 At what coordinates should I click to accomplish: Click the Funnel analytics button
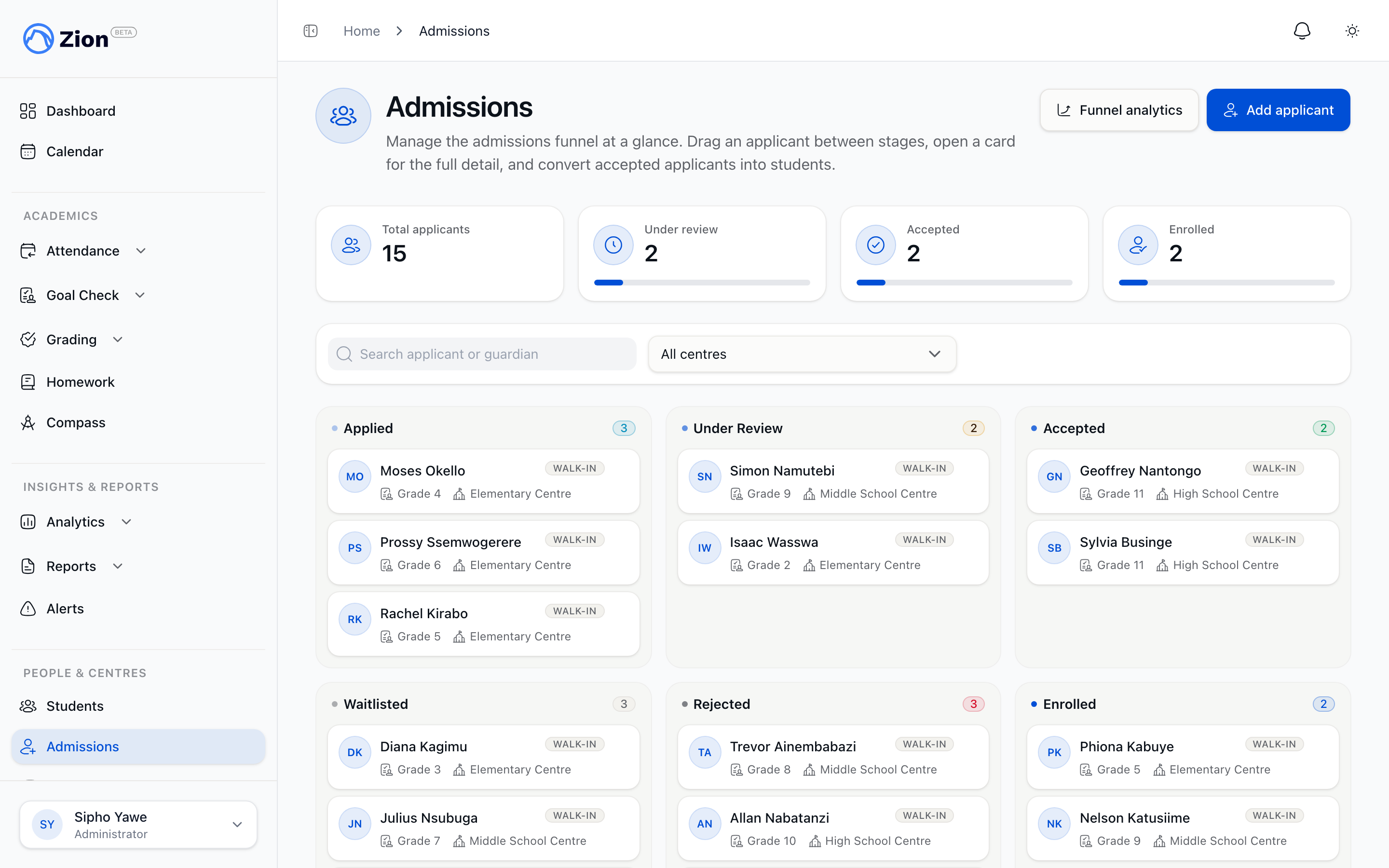(x=1118, y=110)
